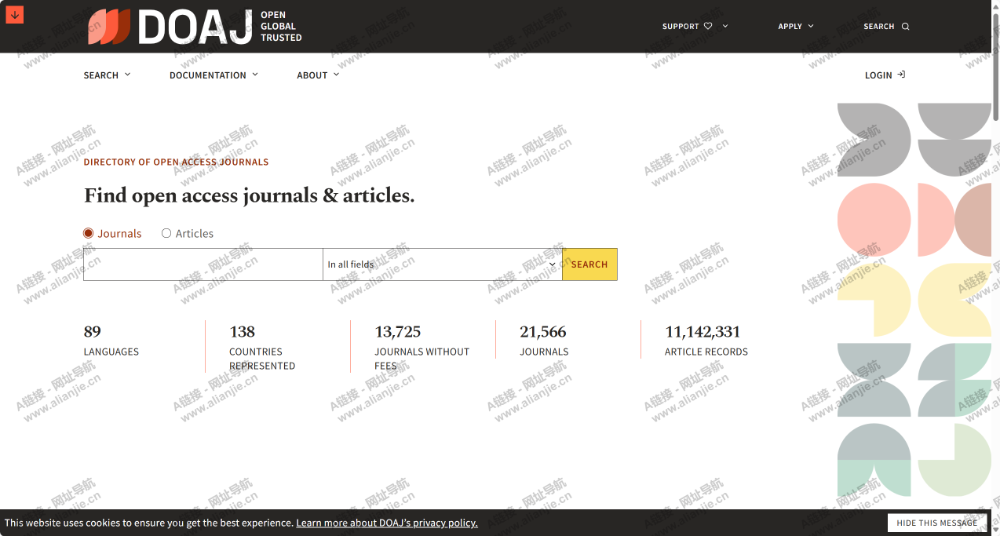The height and width of the screenshot is (536, 1000).
Task: Click into the journal search text field
Action: pos(203,264)
